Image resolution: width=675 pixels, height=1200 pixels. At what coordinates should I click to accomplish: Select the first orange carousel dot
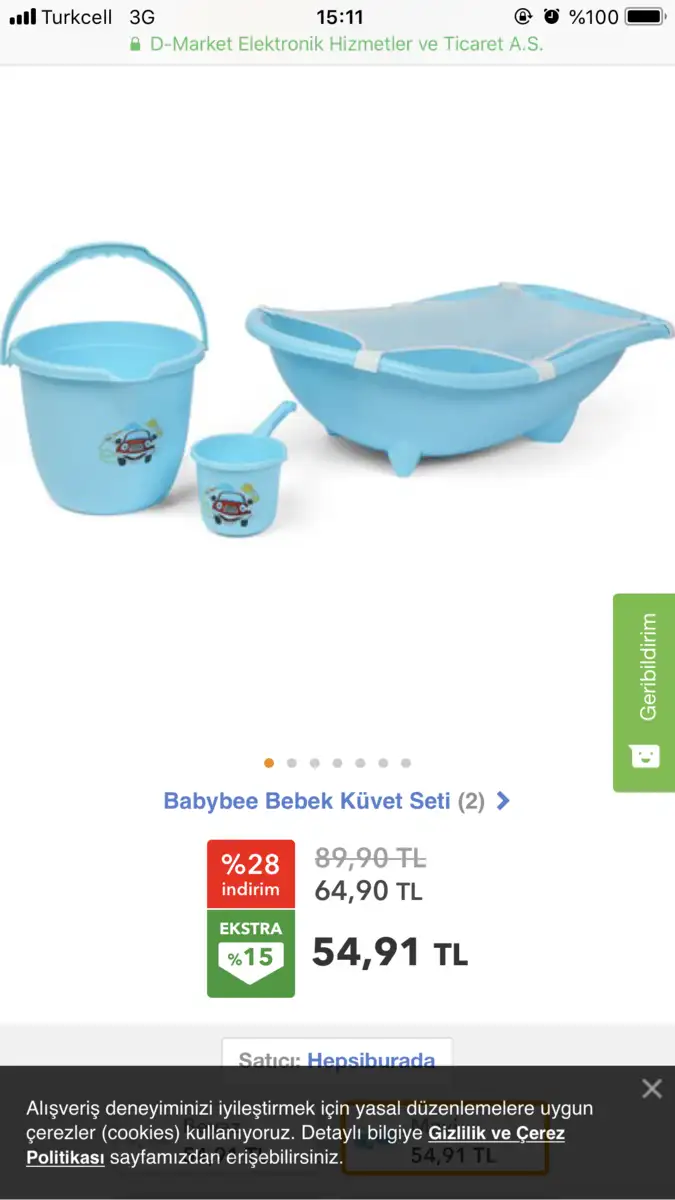[x=269, y=763]
